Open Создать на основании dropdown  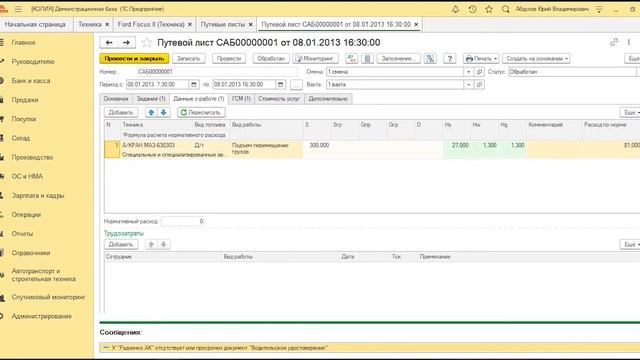point(536,58)
